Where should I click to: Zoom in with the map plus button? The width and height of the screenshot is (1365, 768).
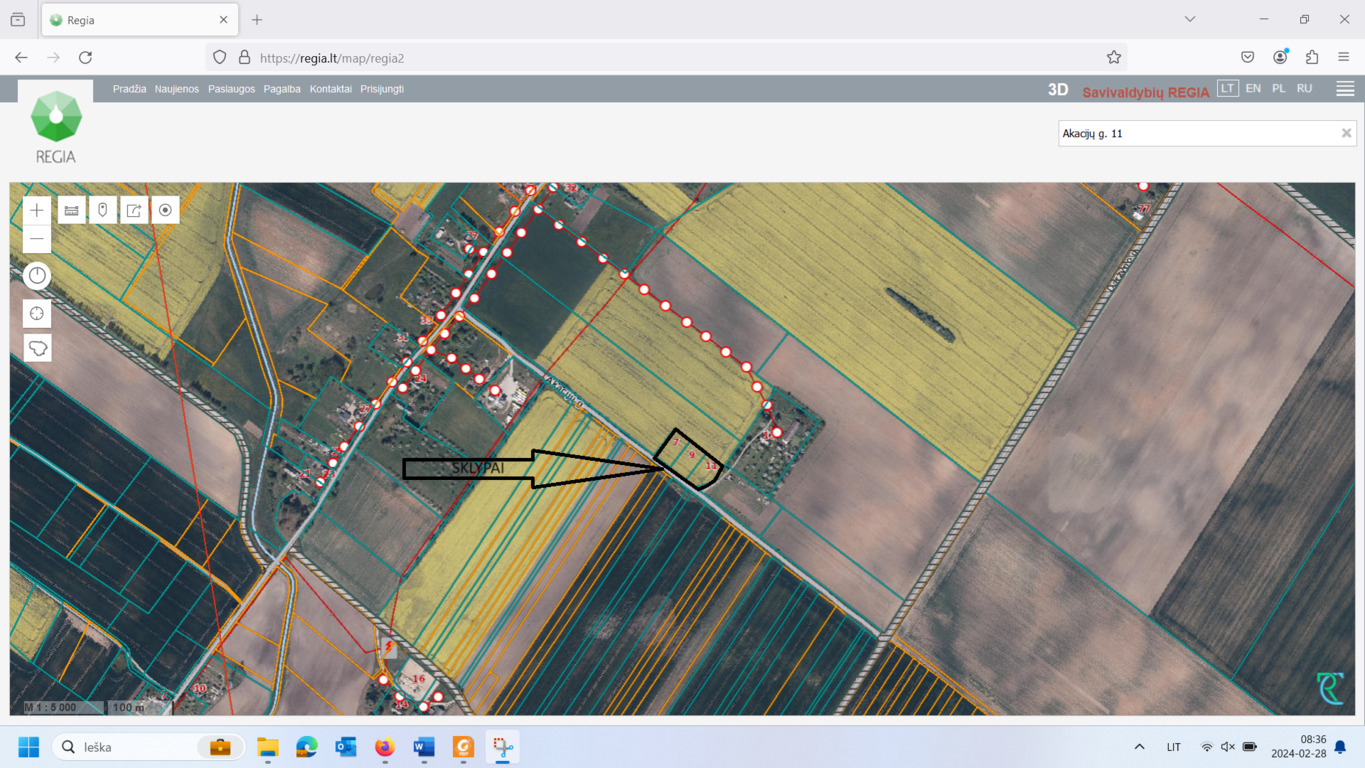[x=37, y=210]
